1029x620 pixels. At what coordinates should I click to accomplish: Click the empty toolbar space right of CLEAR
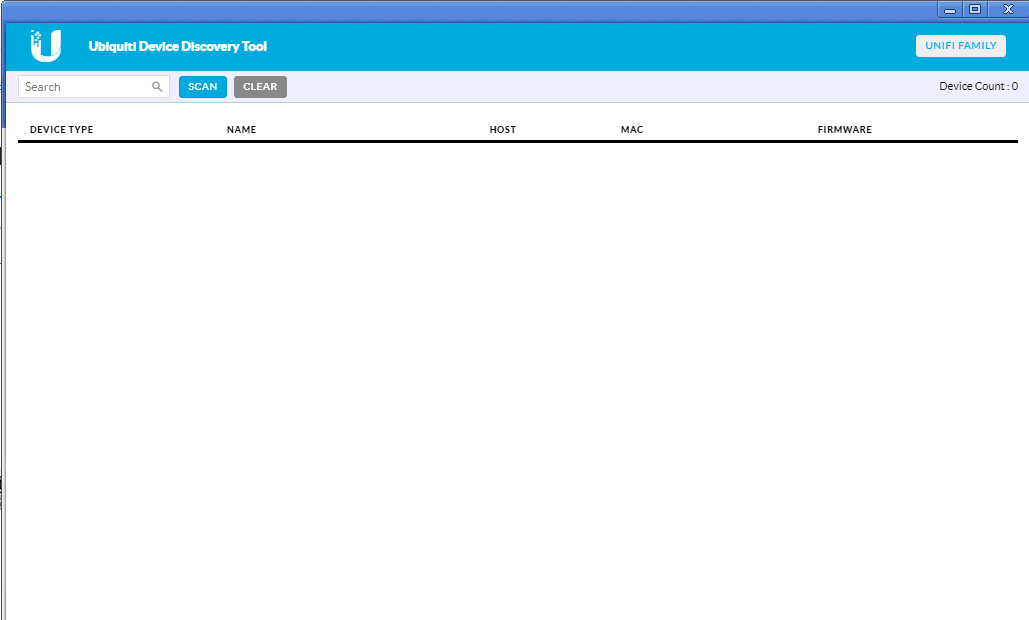[x=600, y=87]
